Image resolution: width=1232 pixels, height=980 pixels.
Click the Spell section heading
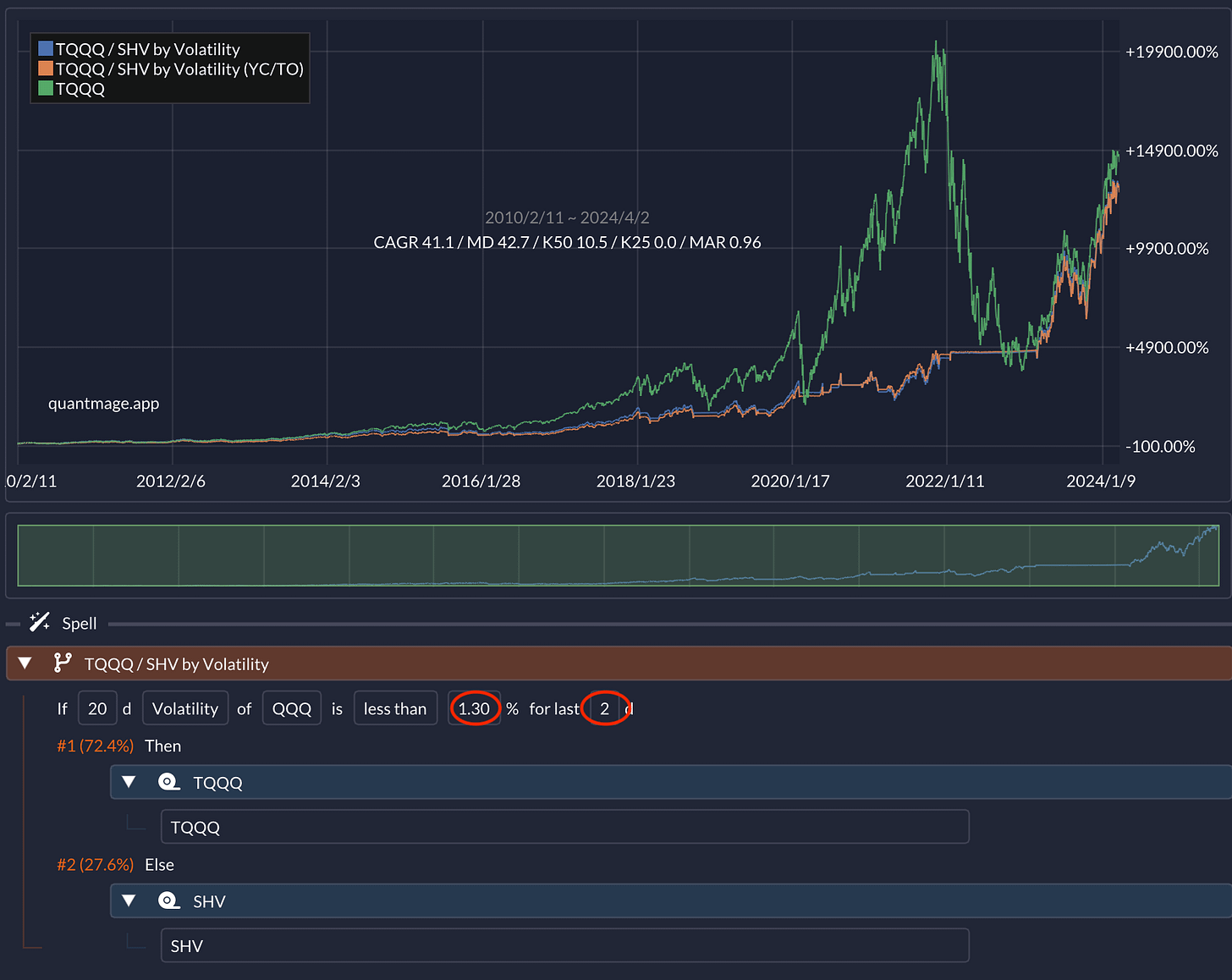[x=80, y=623]
